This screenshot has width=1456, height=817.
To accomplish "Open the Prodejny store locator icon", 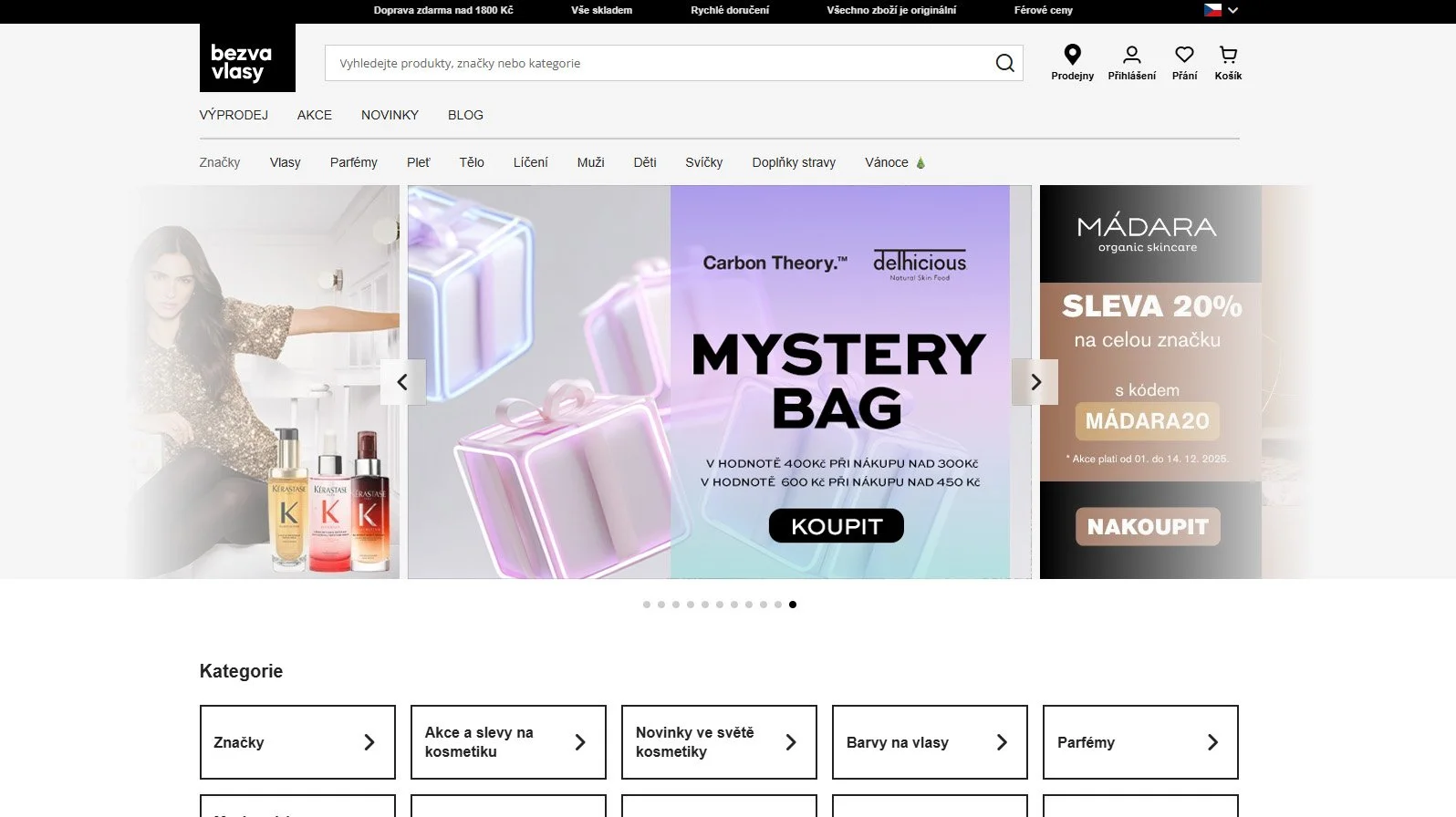I will tap(1072, 63).
